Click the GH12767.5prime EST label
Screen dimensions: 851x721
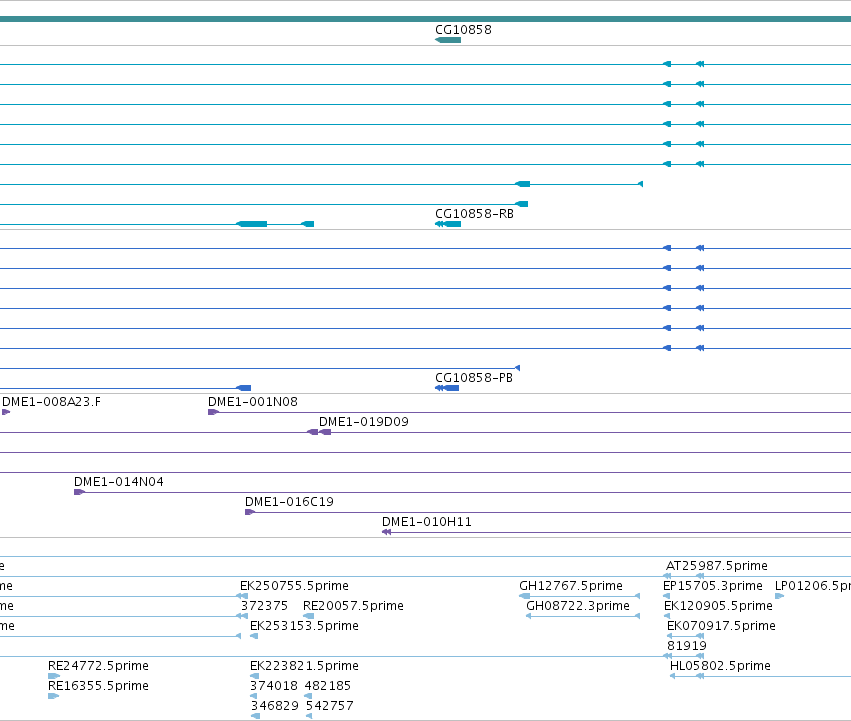point(571,586)
